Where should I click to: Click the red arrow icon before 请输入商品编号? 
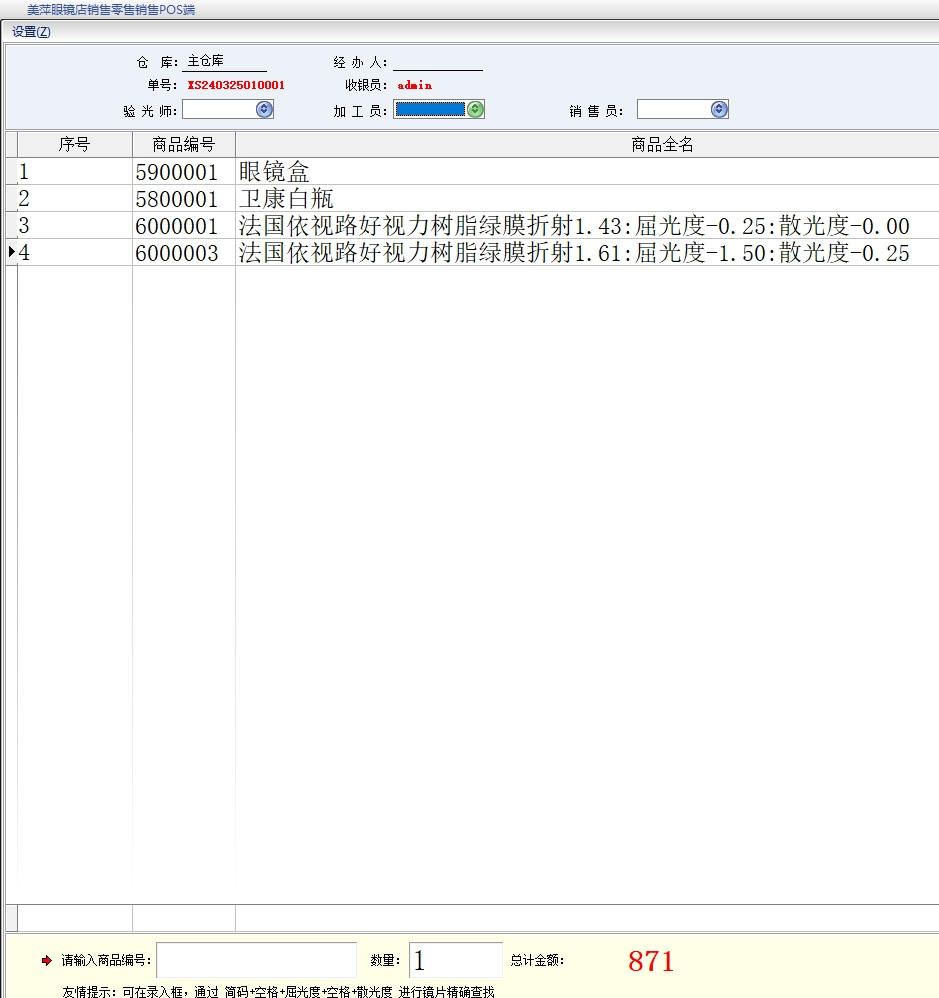46,961
